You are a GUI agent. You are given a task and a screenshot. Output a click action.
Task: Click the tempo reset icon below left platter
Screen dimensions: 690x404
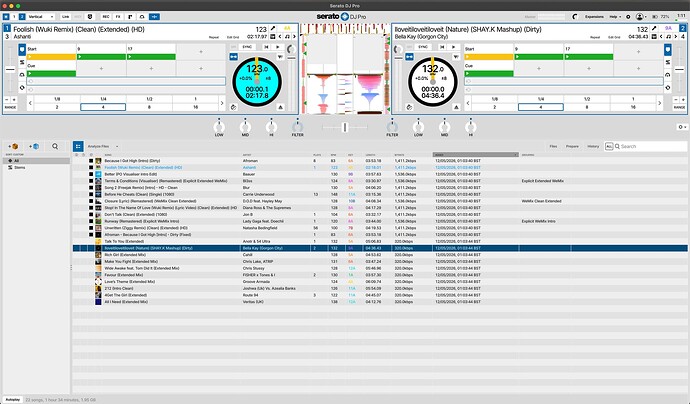click(234, 107)
